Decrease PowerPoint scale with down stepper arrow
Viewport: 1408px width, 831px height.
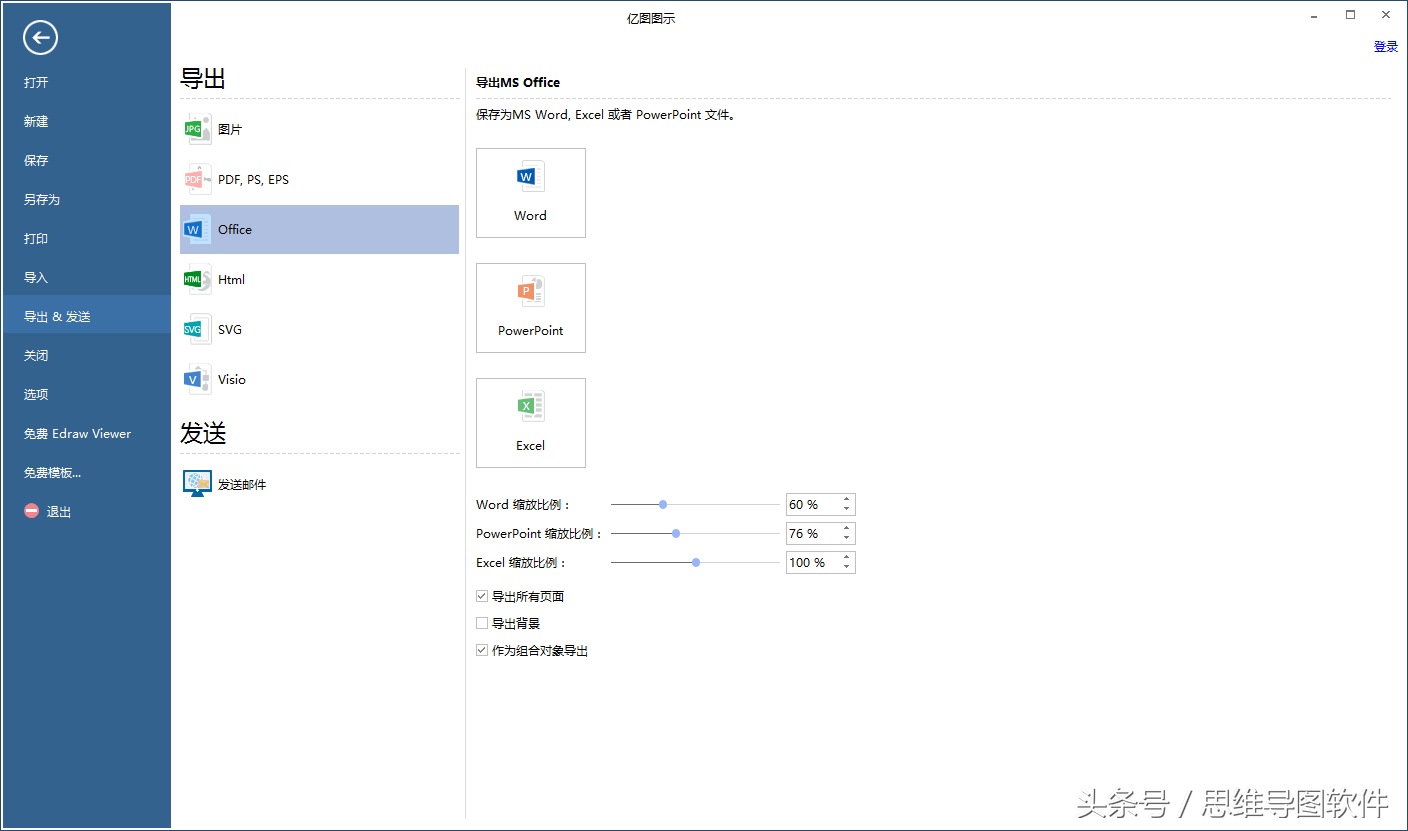[x=846, y=539]
